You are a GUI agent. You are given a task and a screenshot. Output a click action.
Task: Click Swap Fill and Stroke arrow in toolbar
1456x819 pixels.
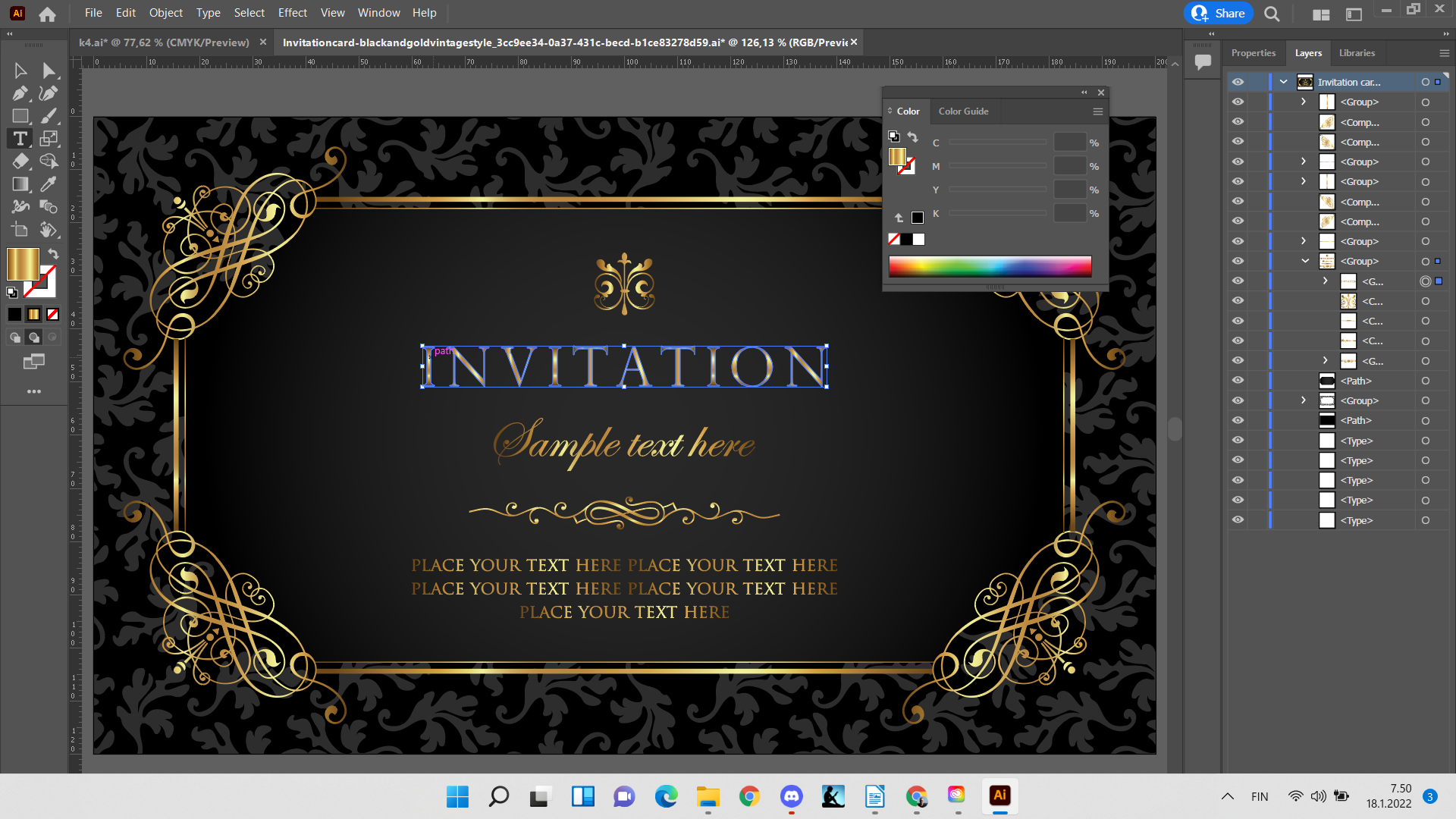click(x=53, y=254)
